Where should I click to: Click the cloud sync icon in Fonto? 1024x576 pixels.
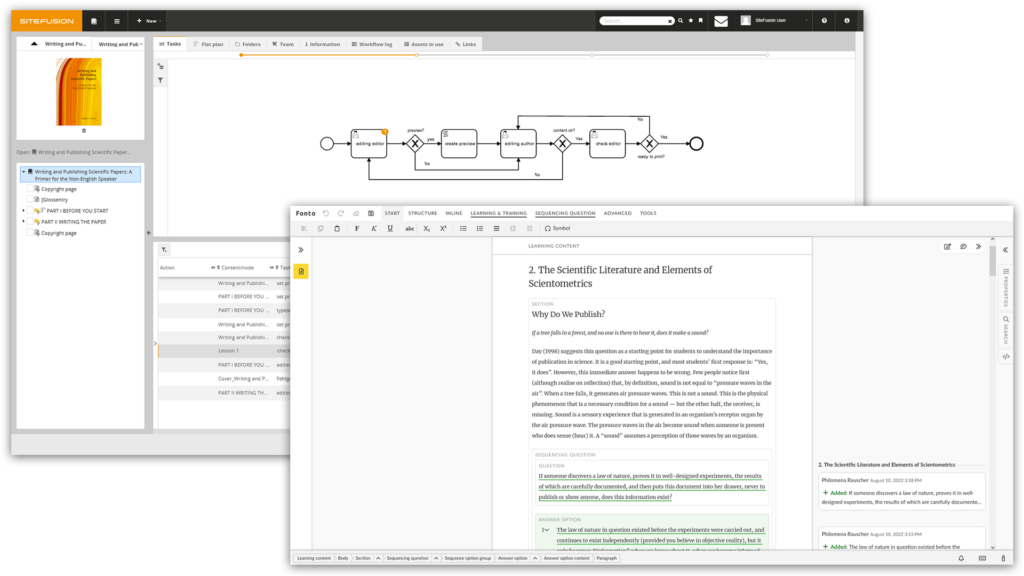click(356, 213)
